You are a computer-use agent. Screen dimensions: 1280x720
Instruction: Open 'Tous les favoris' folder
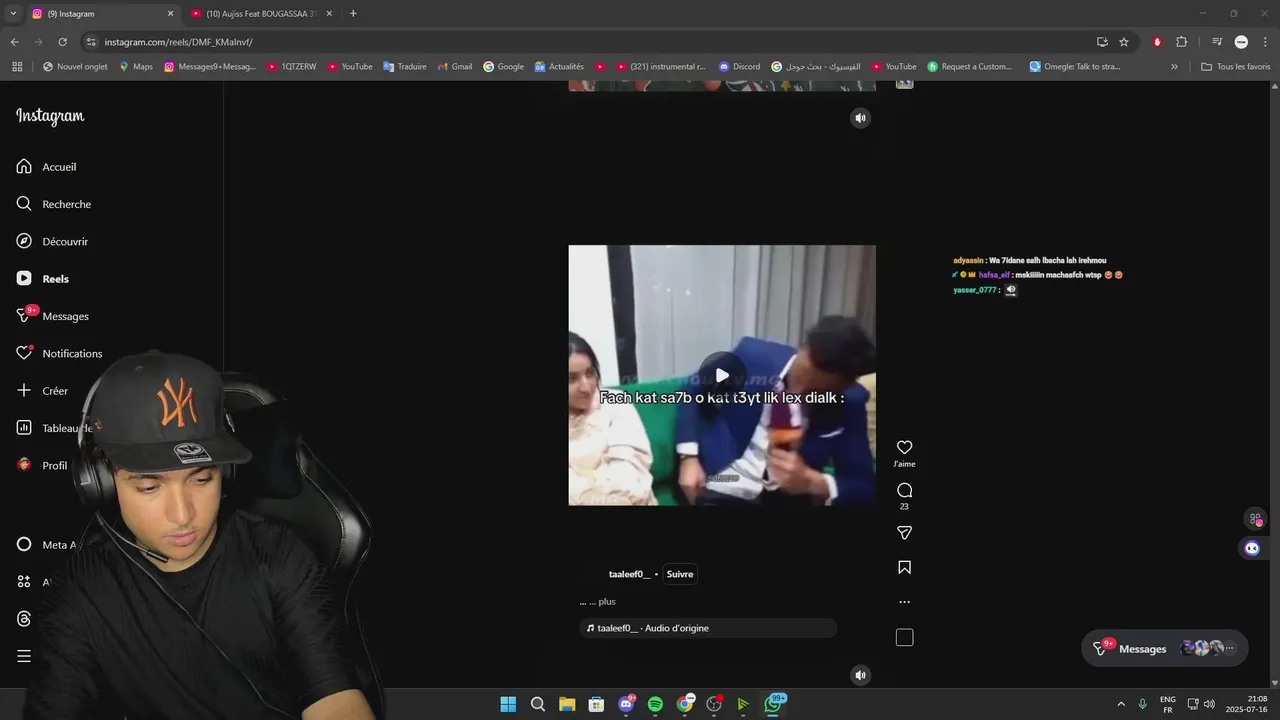pos(1236,67)
